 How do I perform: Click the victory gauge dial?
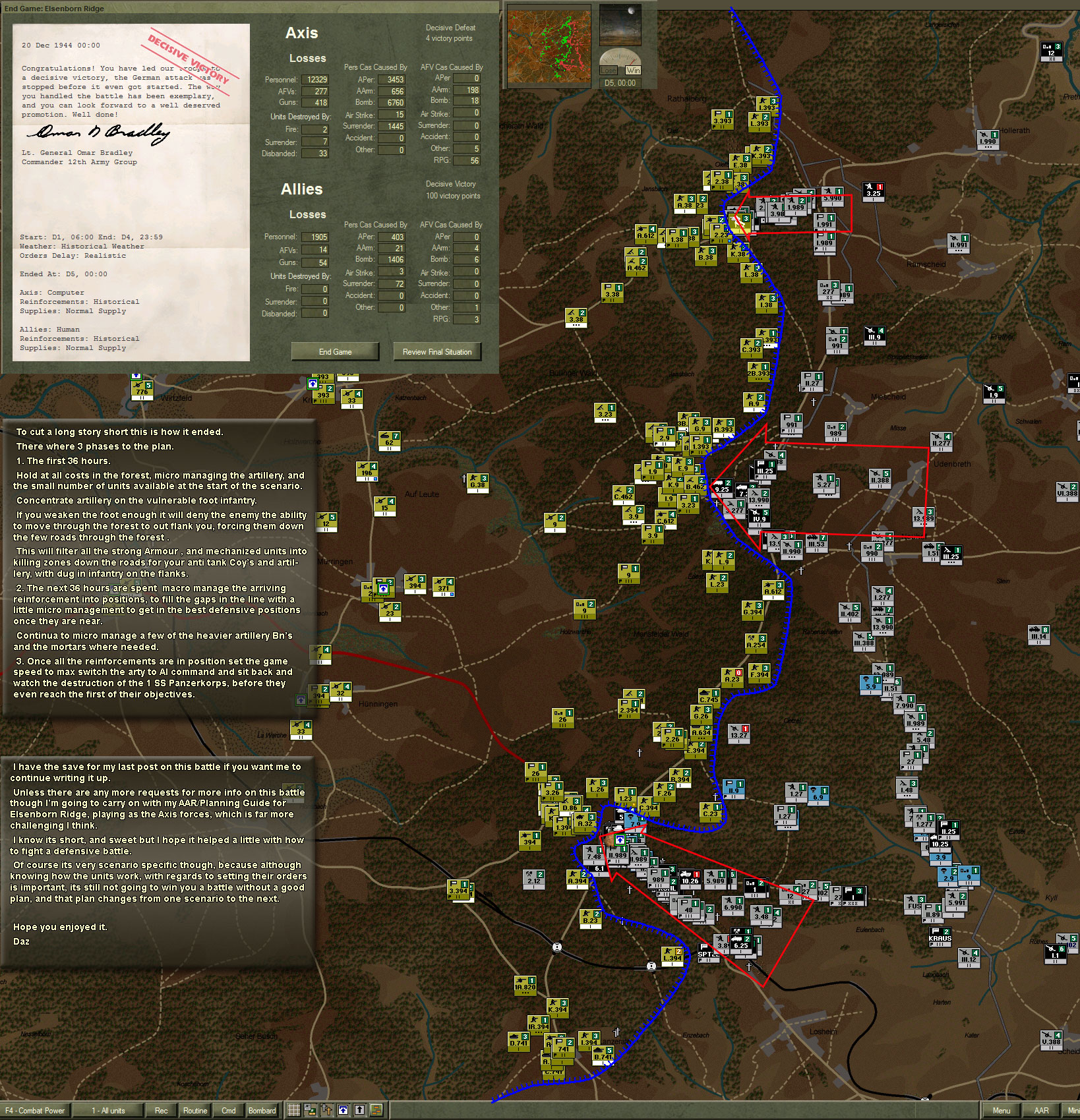[x=620, y=57]
